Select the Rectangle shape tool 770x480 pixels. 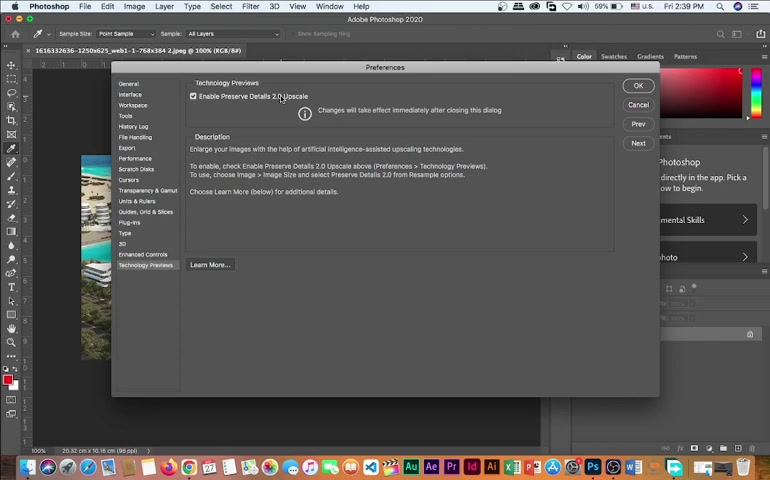pyautogui.click(x=11, y=314)
